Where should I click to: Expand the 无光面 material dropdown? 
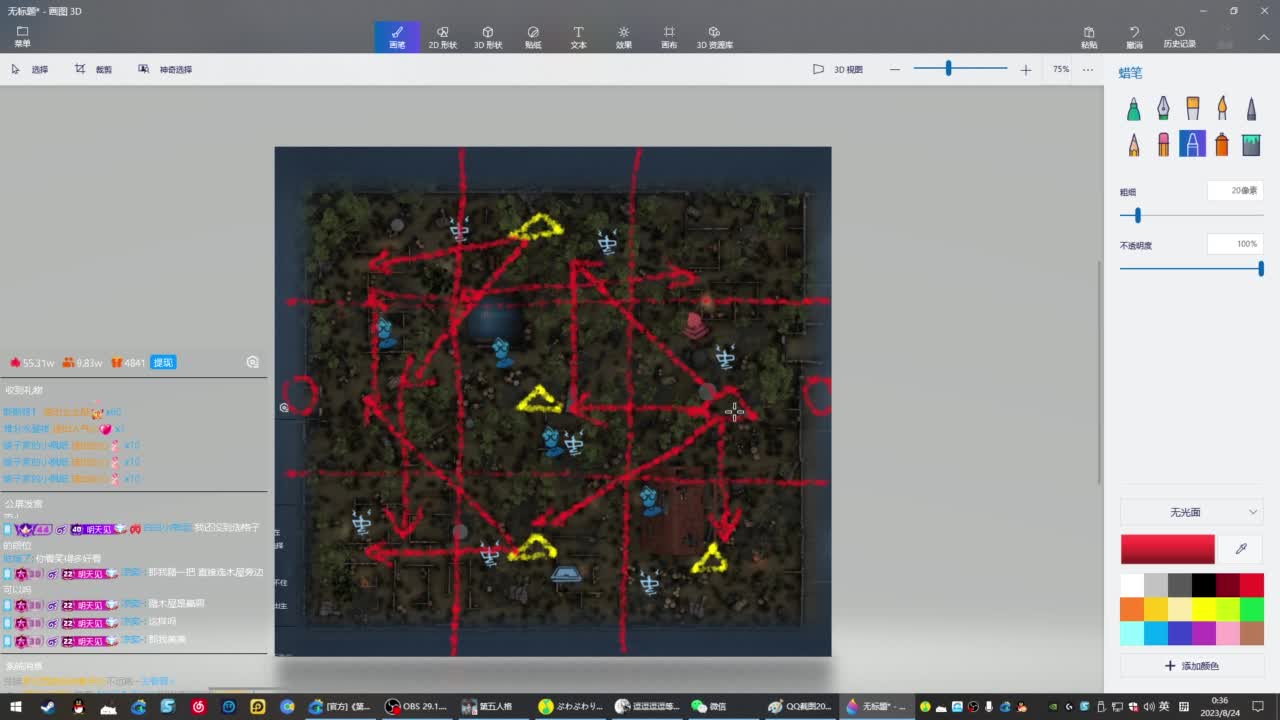pos(1191,512)
